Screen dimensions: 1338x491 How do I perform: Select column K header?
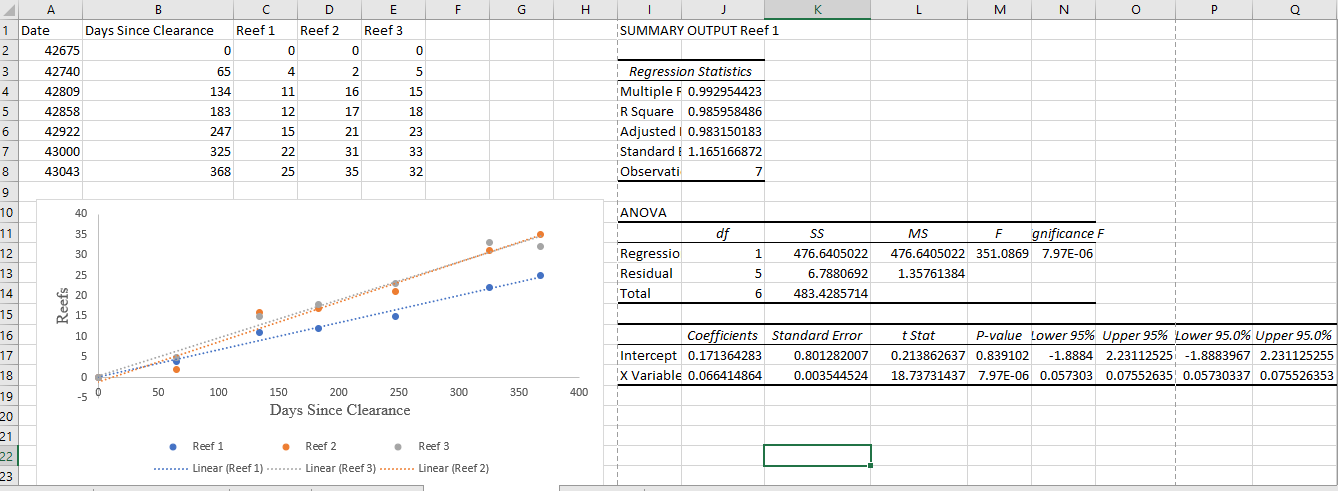pyautogui.click(x=818, y=9)
